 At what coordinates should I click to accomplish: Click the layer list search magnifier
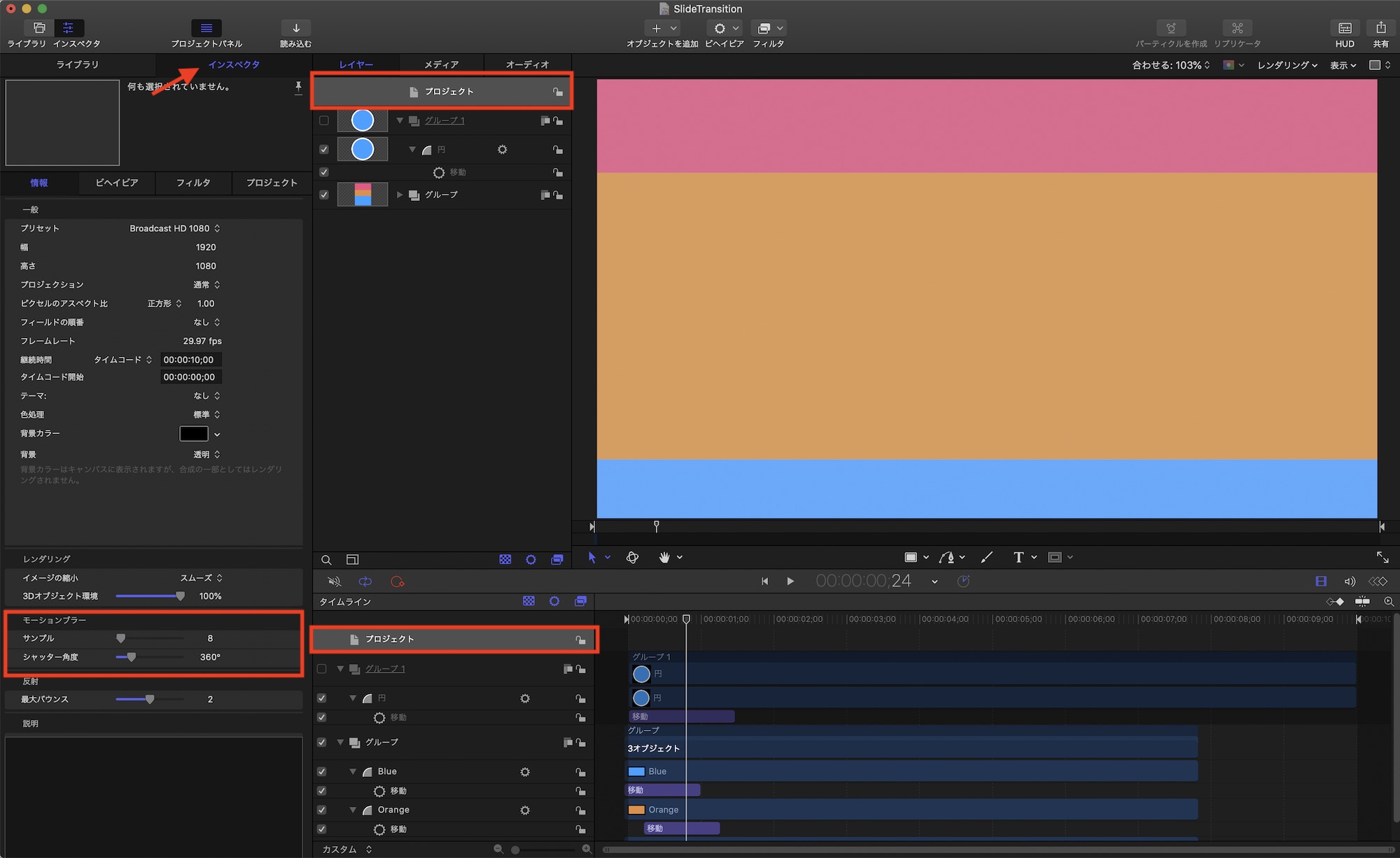pos(326,560)
